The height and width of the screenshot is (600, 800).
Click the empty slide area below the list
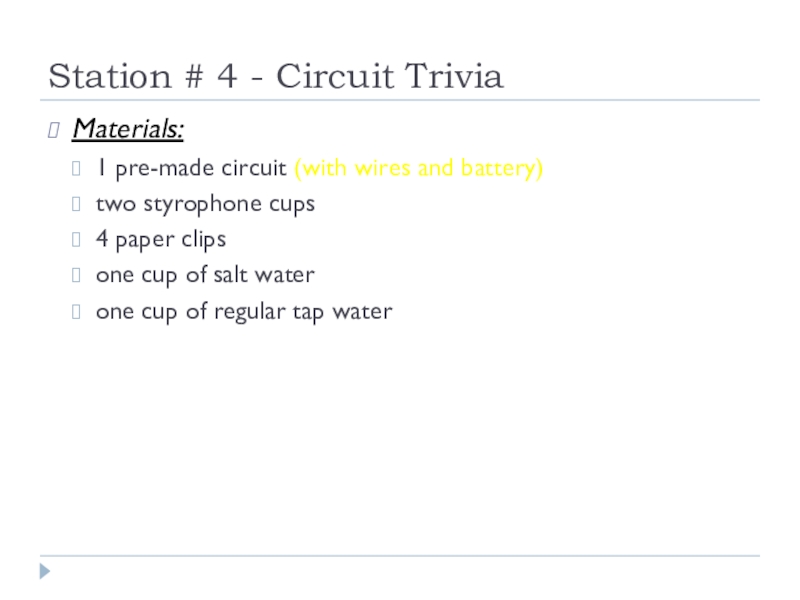[x=400, y=440]
